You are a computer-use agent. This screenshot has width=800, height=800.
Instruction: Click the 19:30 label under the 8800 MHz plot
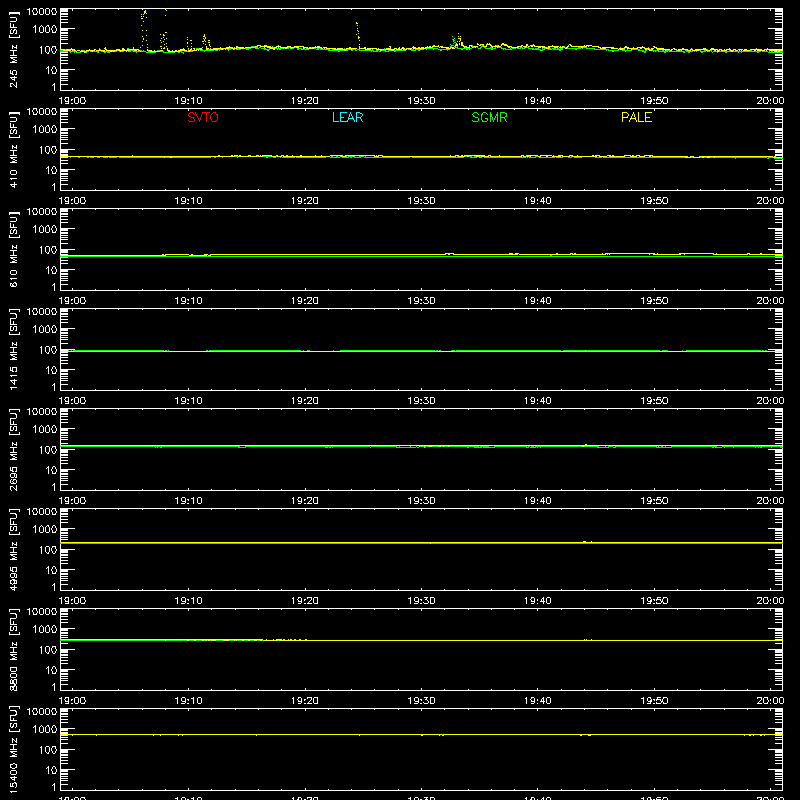421,701
